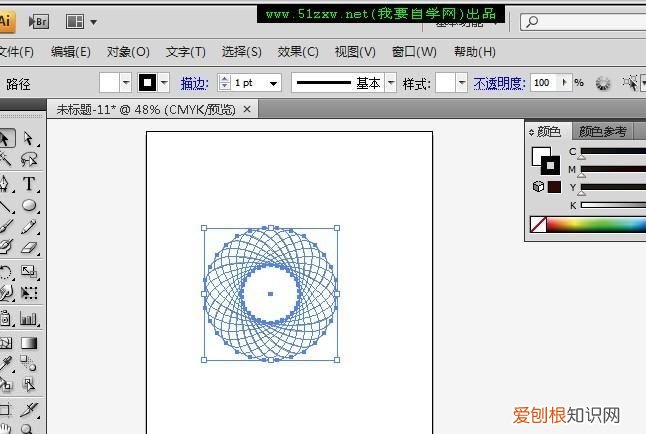Open the fill color dropdown arrow
646x434 pixels.
125,83
